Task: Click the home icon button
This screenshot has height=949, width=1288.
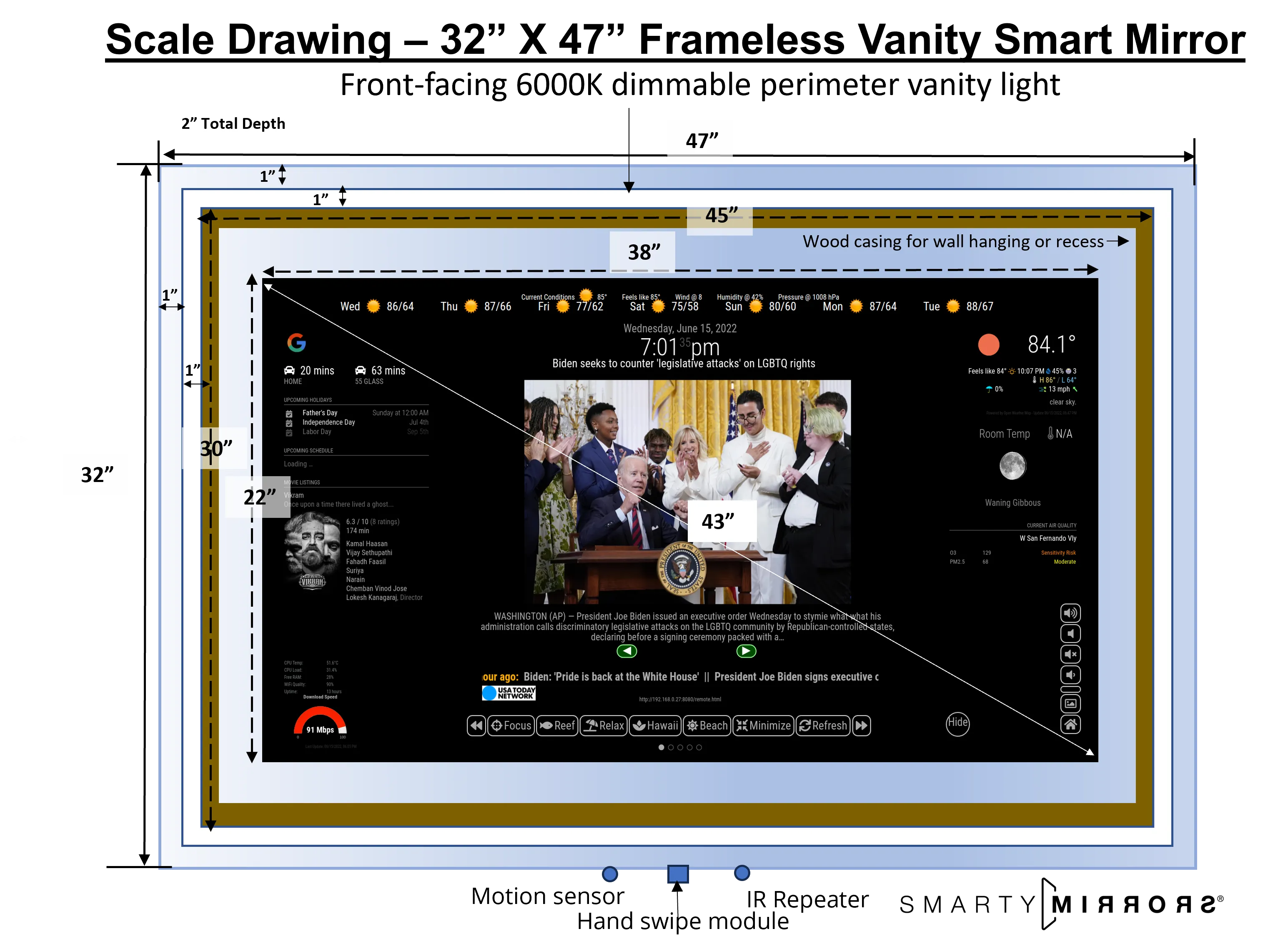Action: (1070, 724)
